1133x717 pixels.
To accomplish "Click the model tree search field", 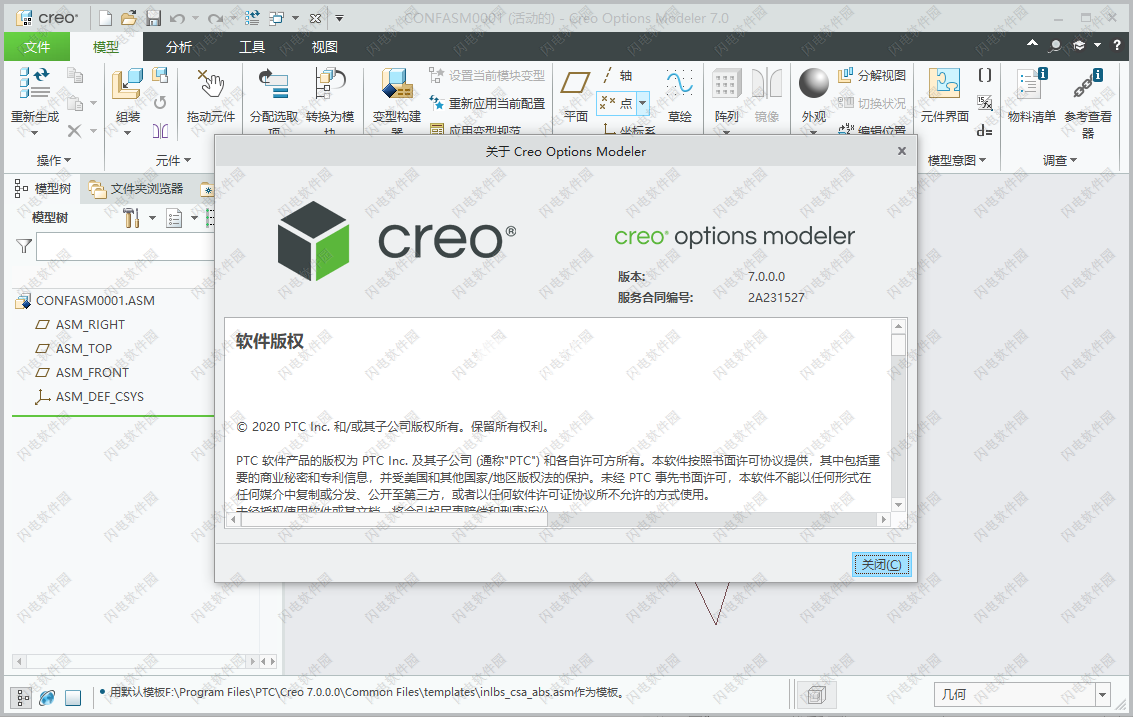I will 126,246.
